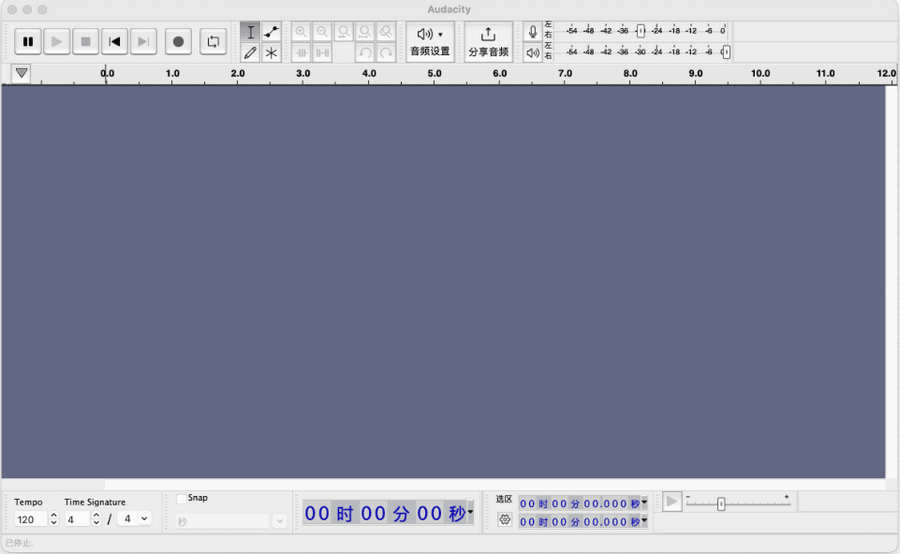Click the selection settings gear icon
The height and width of the screenshot is (554, 900).
505,520
